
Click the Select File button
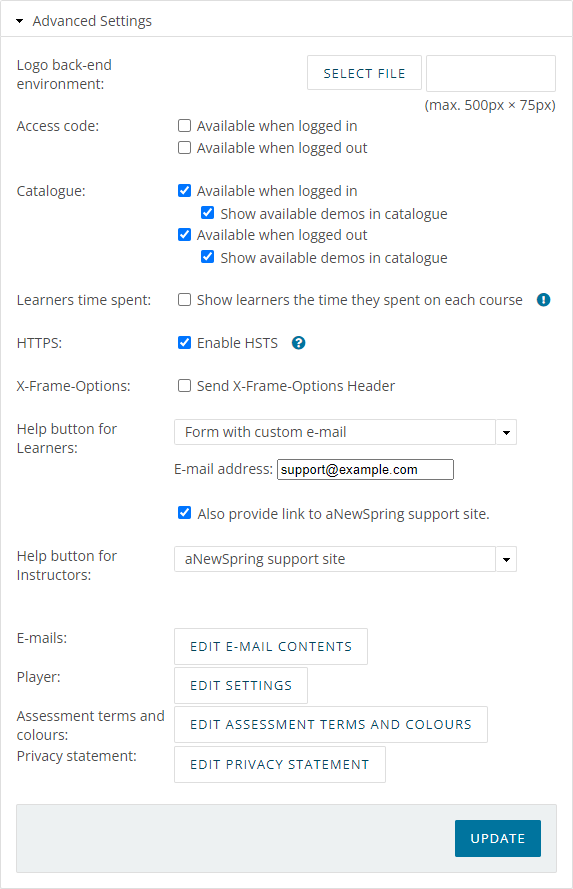click(364, 73)
